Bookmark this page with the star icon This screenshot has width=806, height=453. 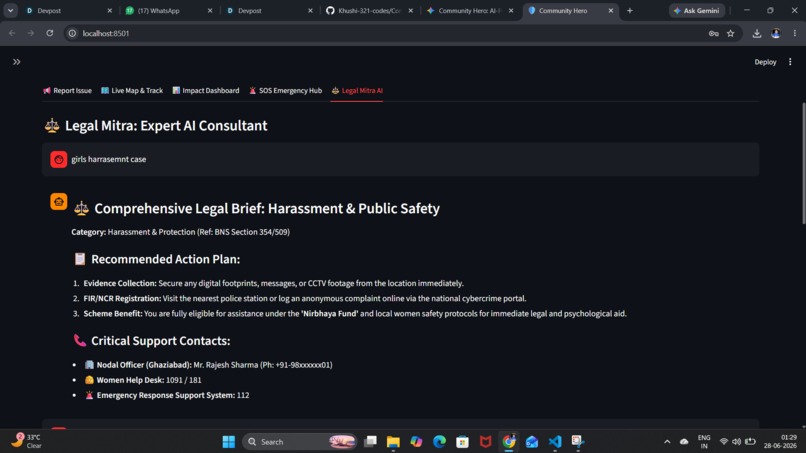click(x=730, y=33)
